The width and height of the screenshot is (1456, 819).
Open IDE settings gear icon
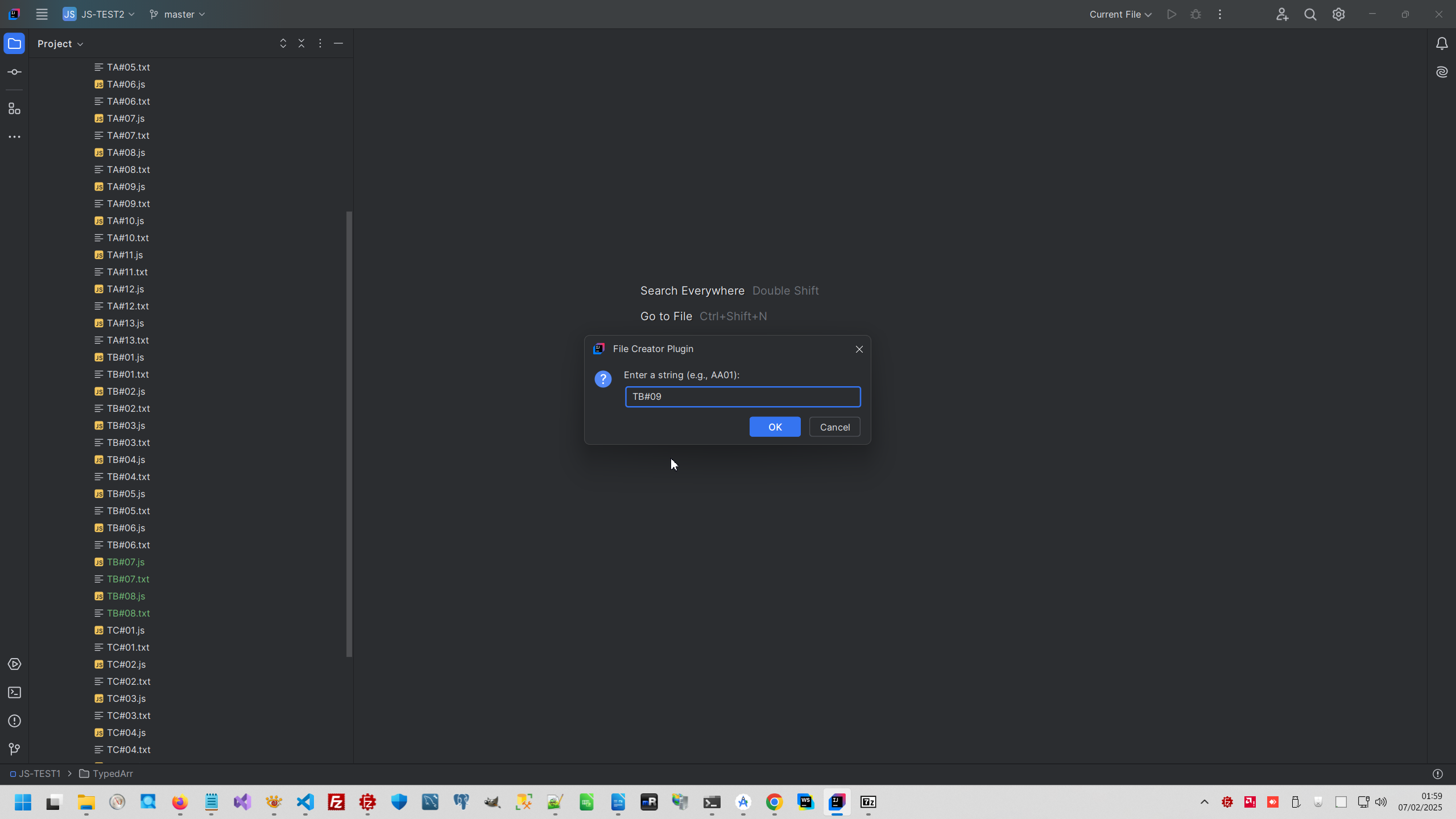click(x=1338, y=15)
